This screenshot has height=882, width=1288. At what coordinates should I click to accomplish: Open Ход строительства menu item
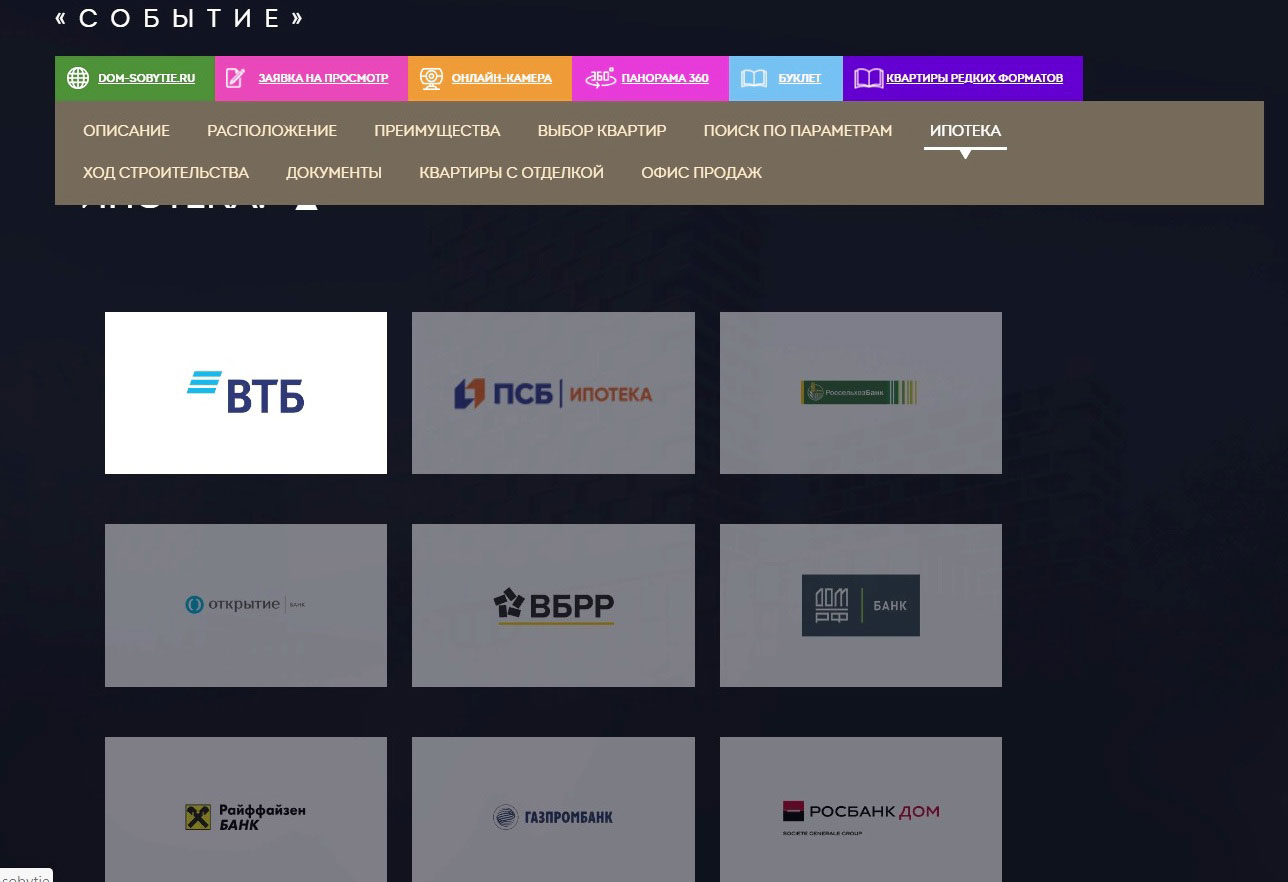pyautogui.click(x=166, y=173)
